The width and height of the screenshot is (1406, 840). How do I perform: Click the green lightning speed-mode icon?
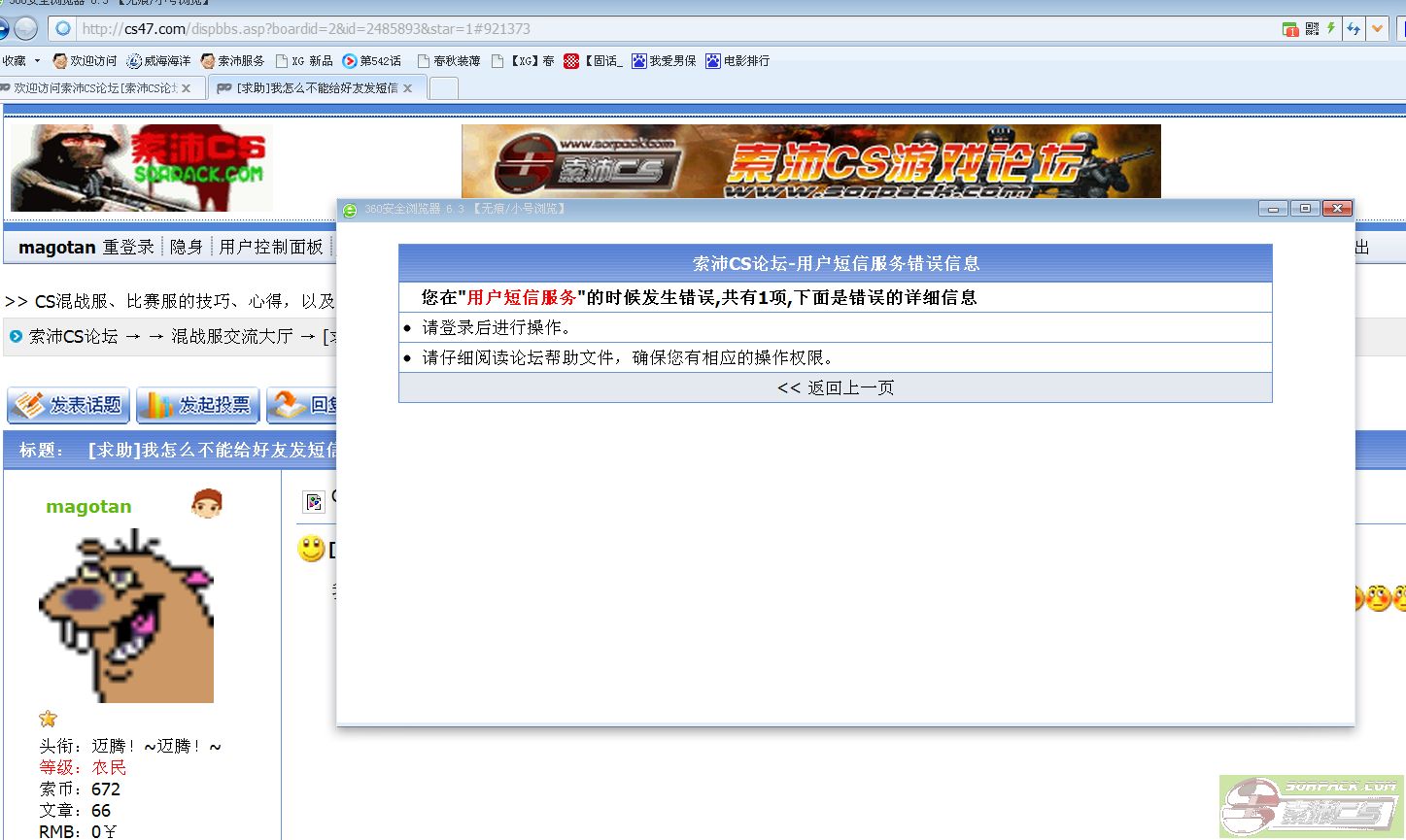tap(1330, 29)
